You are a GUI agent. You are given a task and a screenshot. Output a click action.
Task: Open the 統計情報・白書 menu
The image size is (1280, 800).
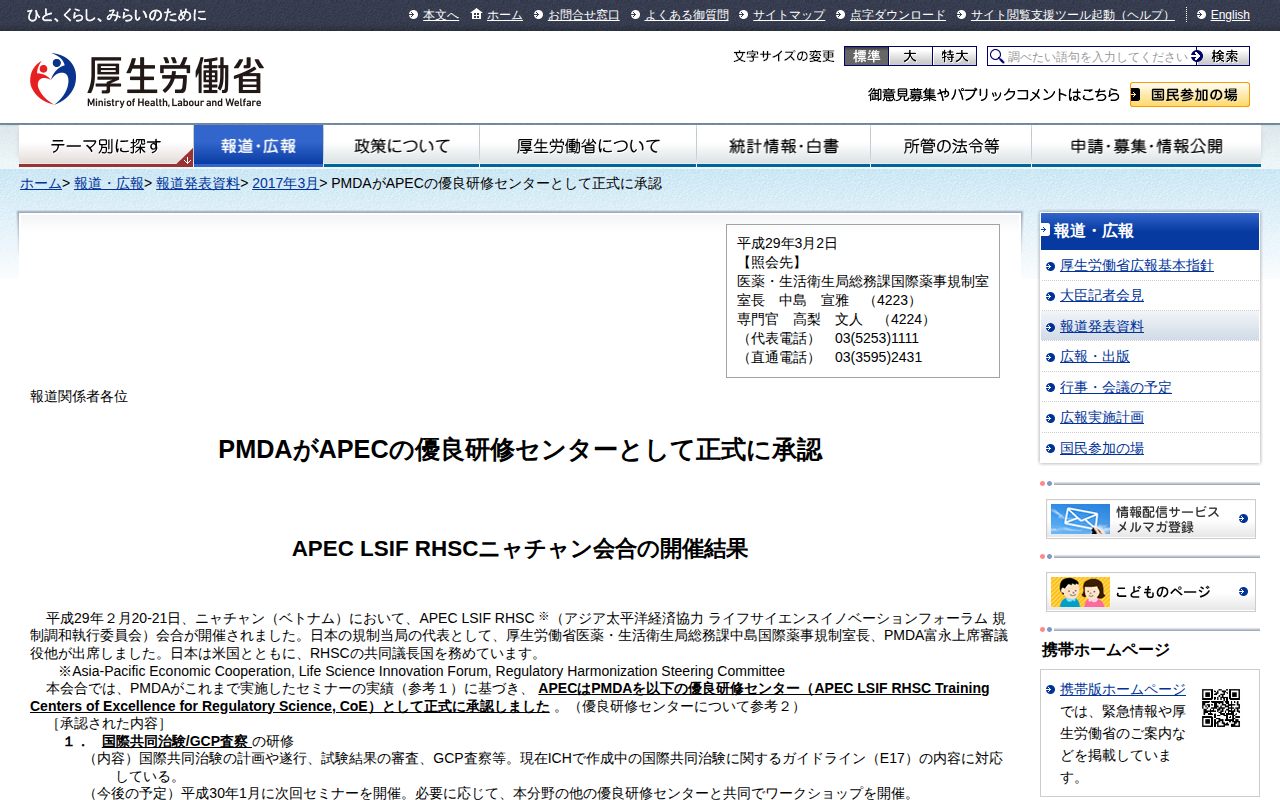[x=783, y=146]
